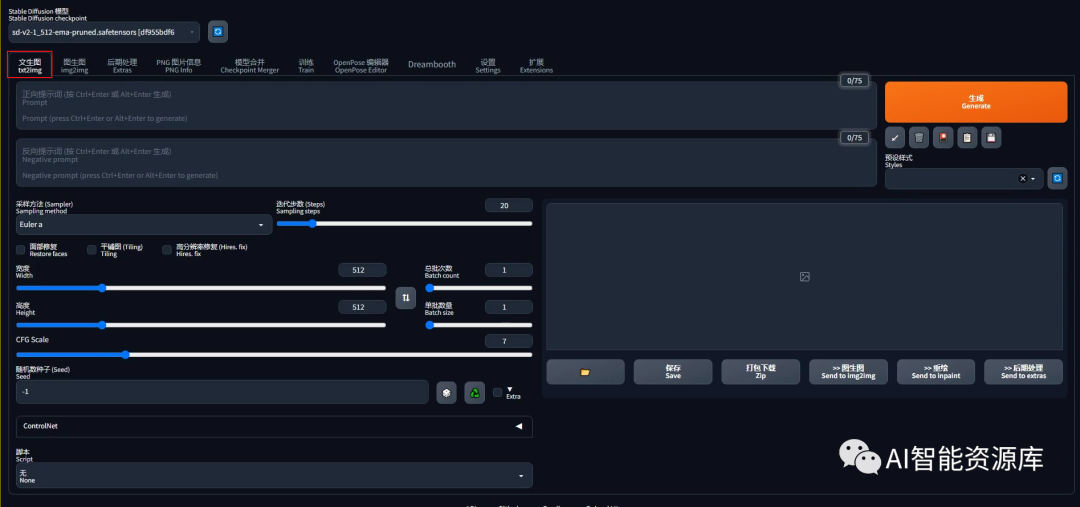The height and width of the screenshot is (507, 1080).
Task: Click the Negative prompt text box
Action: point(446,163)
